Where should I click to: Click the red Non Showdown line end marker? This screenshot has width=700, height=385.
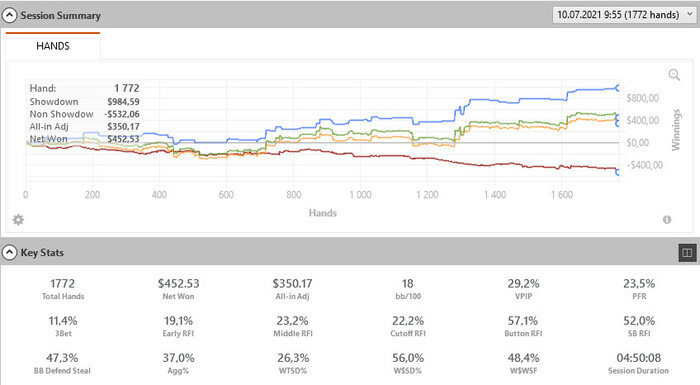coord(618,172)
